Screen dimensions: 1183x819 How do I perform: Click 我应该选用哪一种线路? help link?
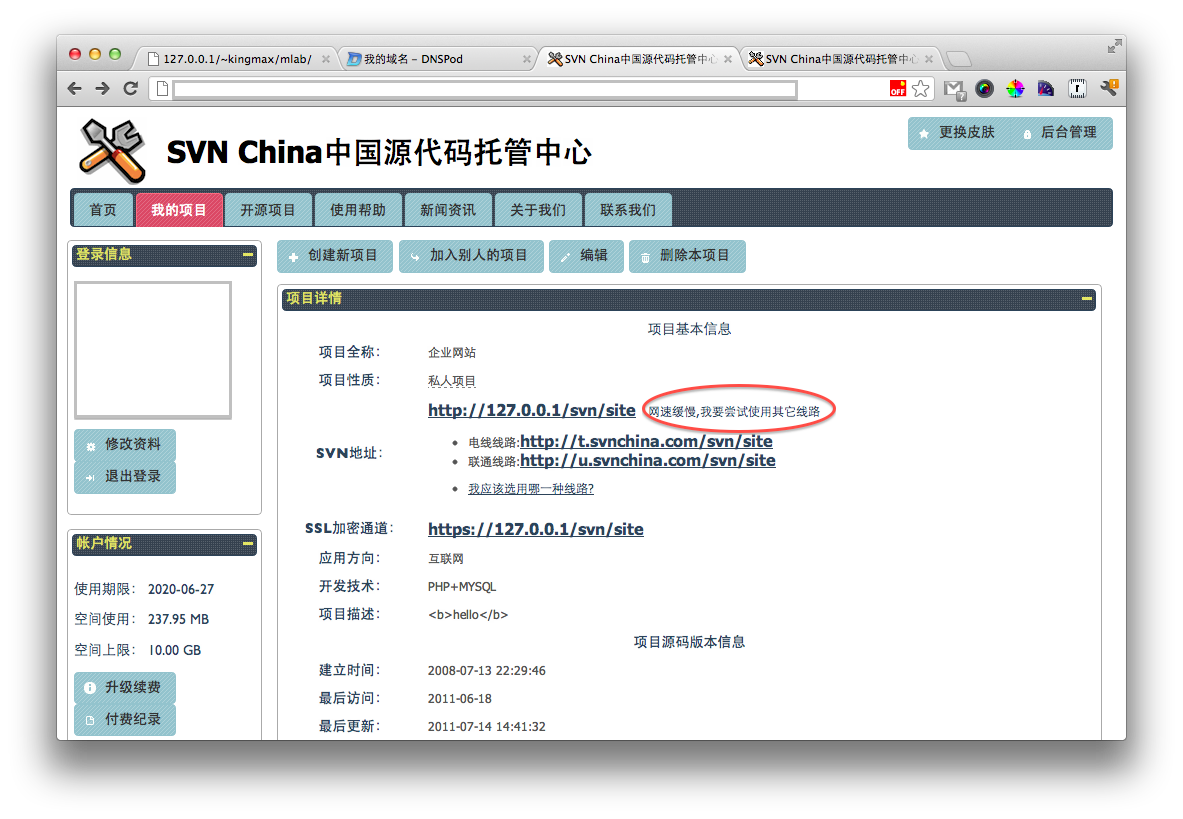pyautogui.click(x=530, y=489)
